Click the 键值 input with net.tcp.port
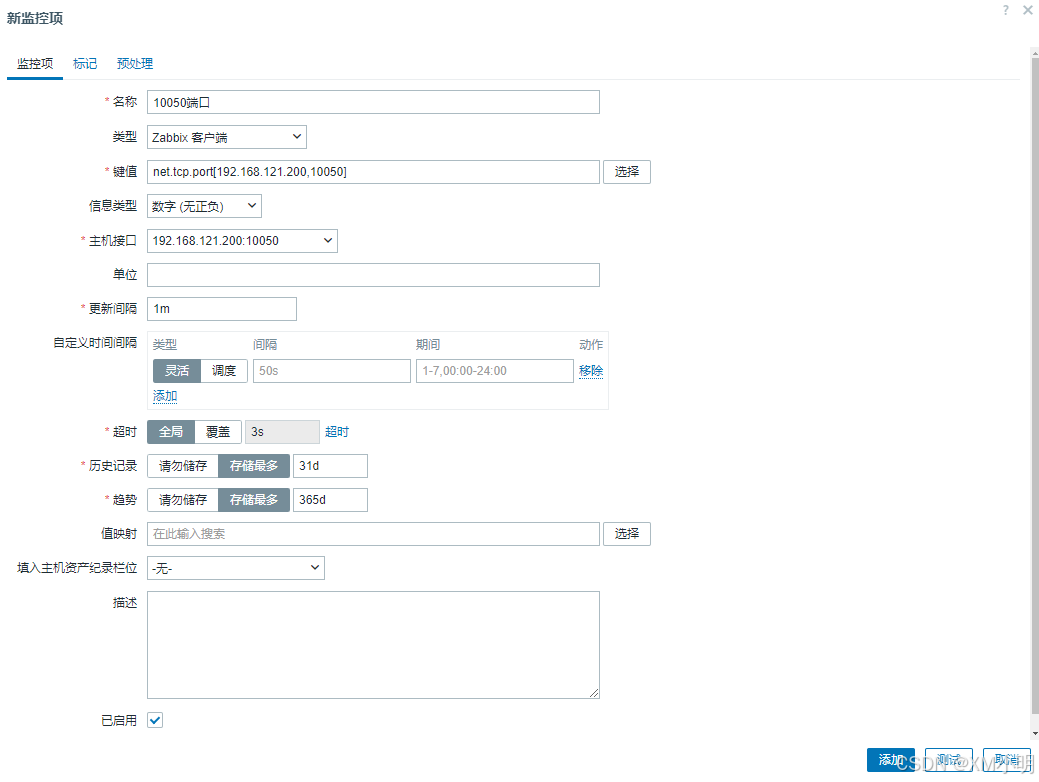Viewport: 1039px width, 782px height. click(373, 172)
